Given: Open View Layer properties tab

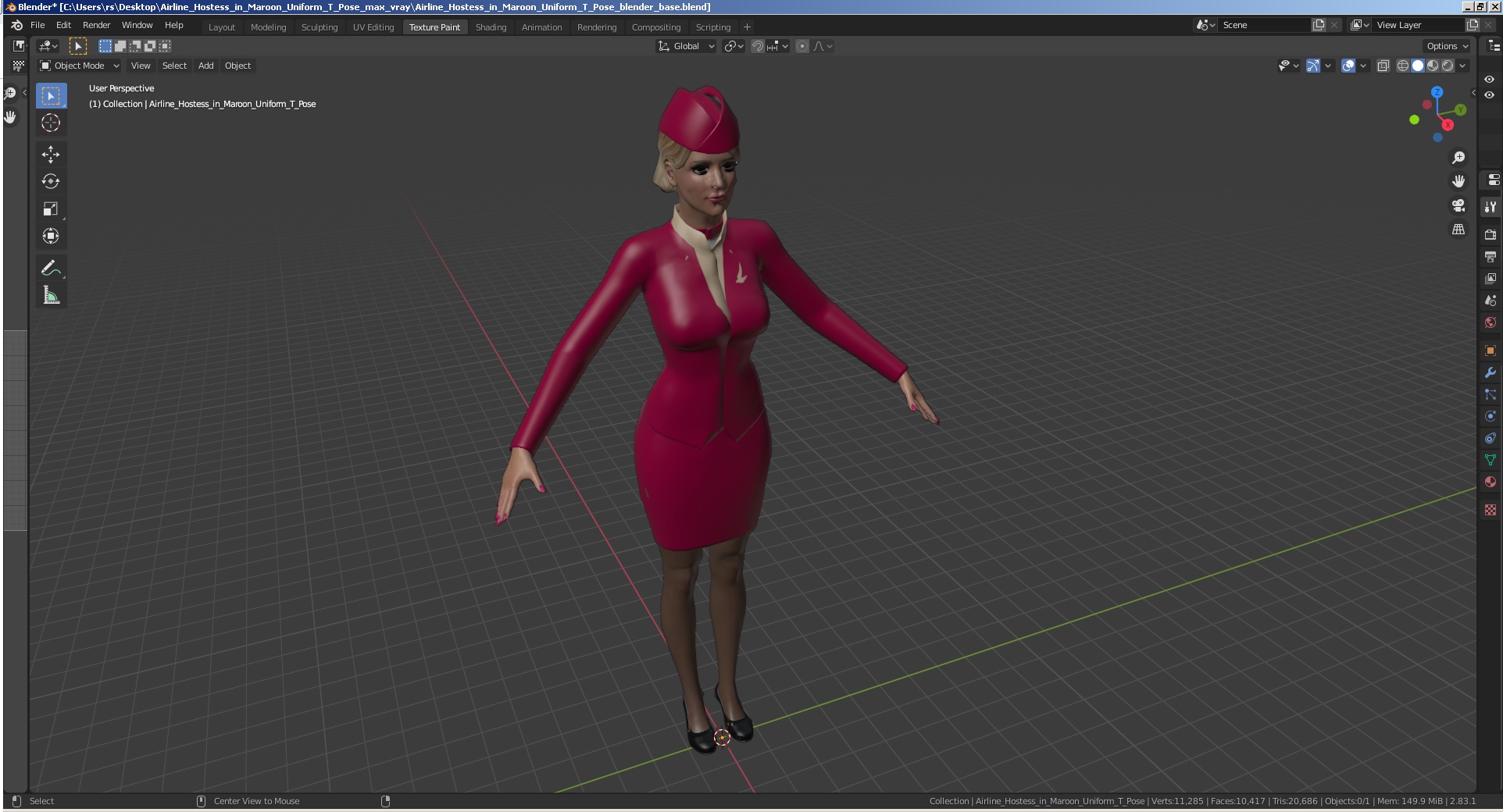Looking at the screenshot, I should click(x=1491, y=278).
